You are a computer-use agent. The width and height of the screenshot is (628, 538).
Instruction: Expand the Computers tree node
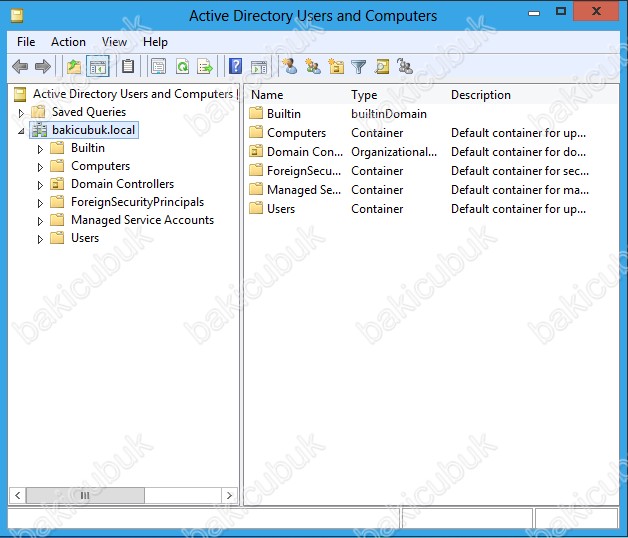click(x=40, y=167)
